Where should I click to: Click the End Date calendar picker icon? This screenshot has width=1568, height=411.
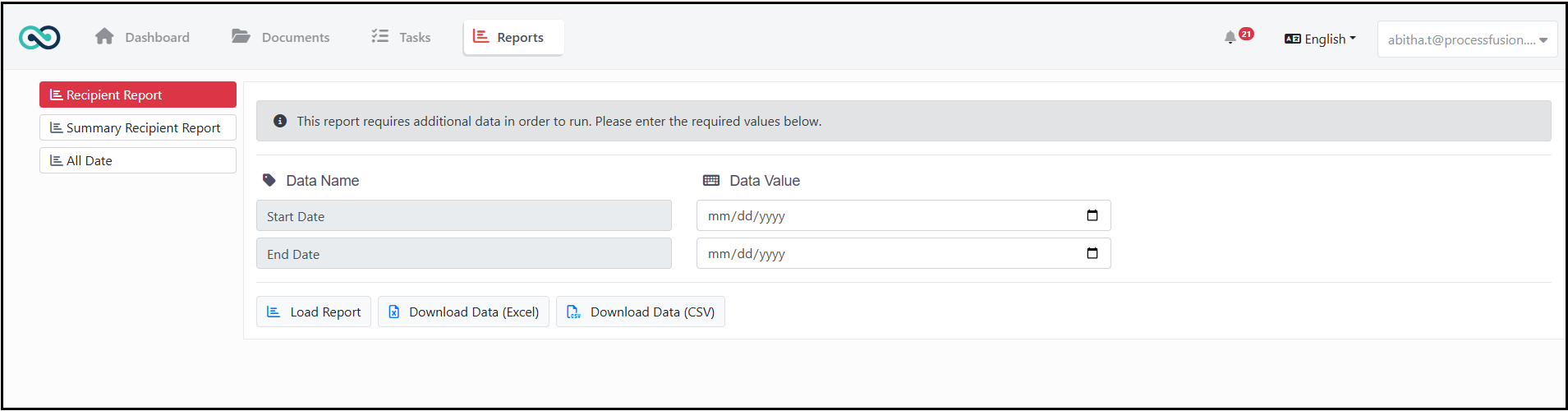tap(1092, 253)
